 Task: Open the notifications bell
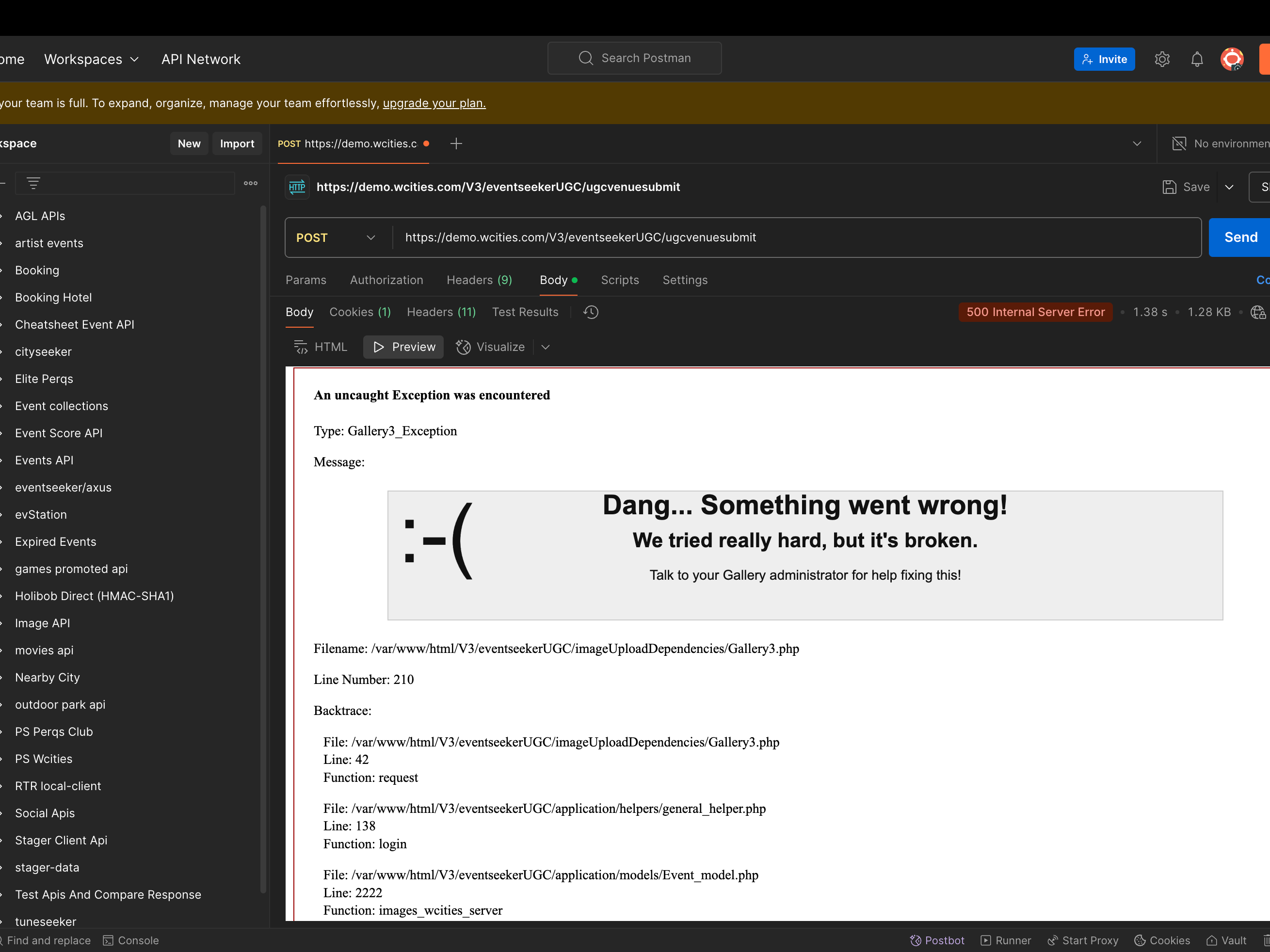(1196, 59)
